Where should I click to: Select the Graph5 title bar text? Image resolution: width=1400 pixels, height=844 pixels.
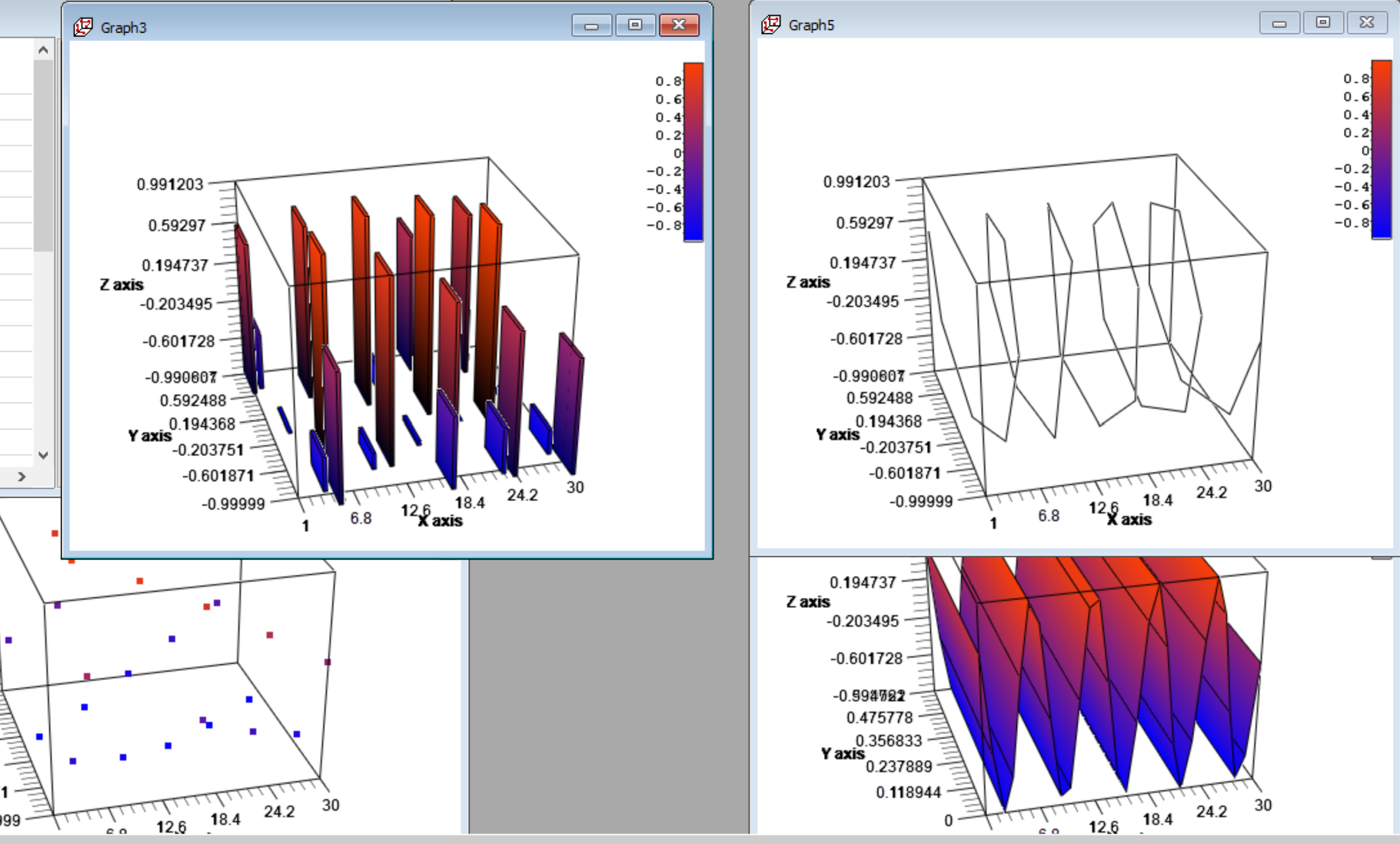pyautogui.click(x=811, y=25)
